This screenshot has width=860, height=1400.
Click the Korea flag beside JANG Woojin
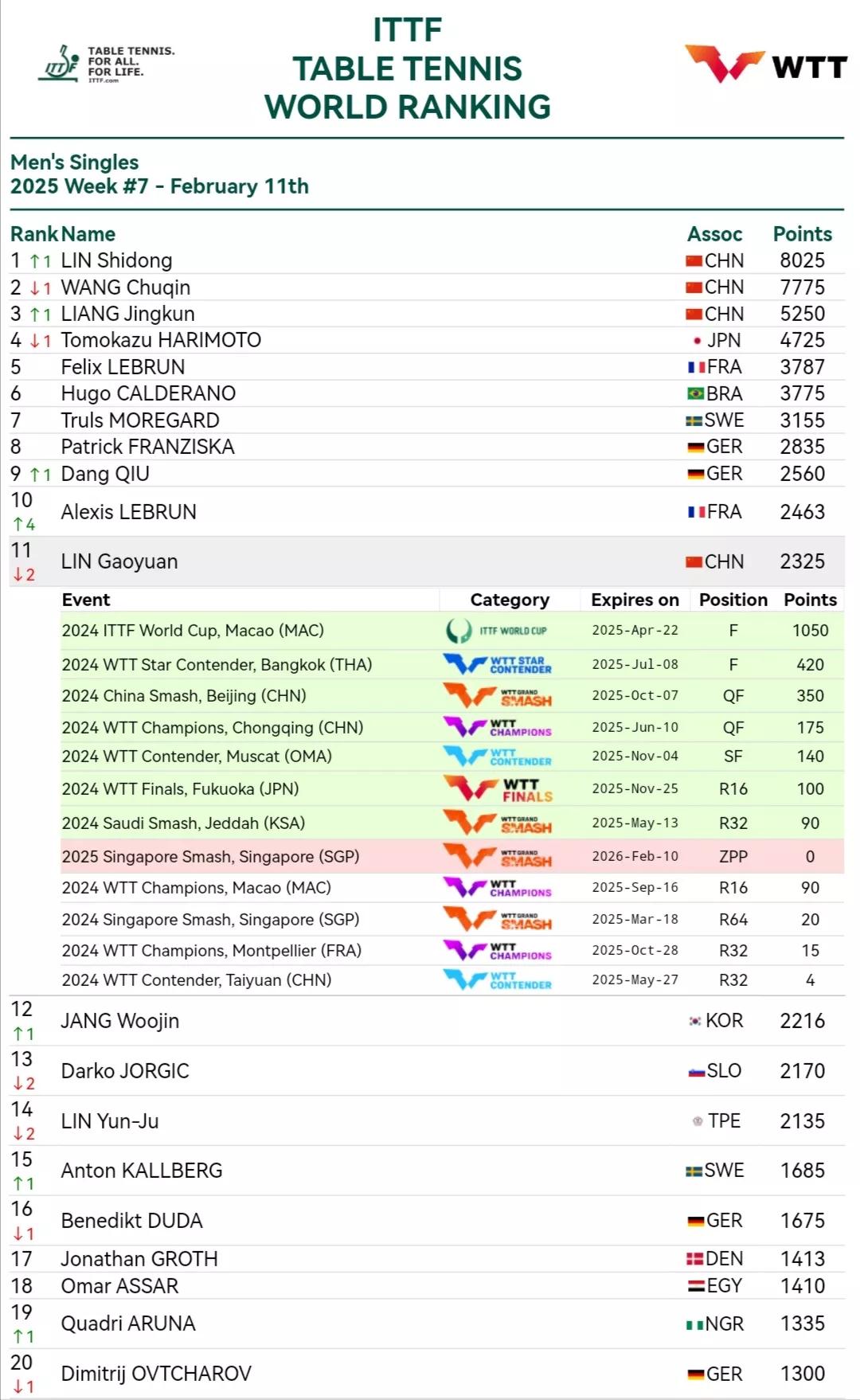click(695, 1021)
